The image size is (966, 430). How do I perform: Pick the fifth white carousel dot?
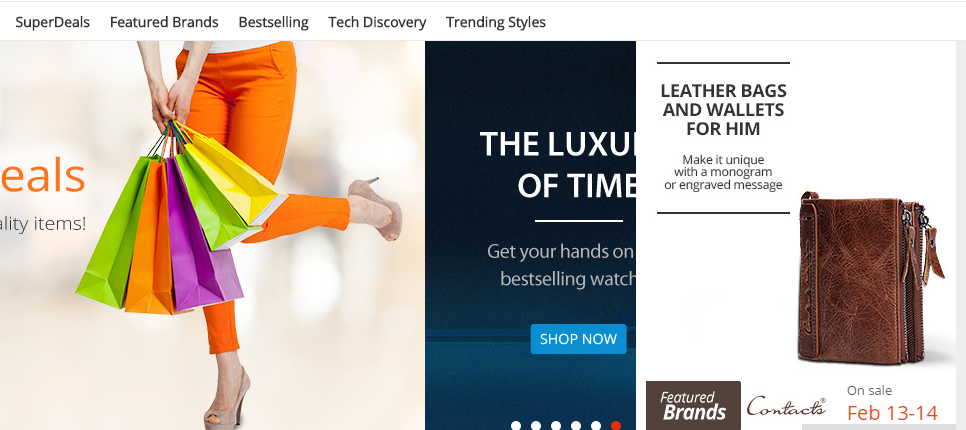click(x=596, y=425)
